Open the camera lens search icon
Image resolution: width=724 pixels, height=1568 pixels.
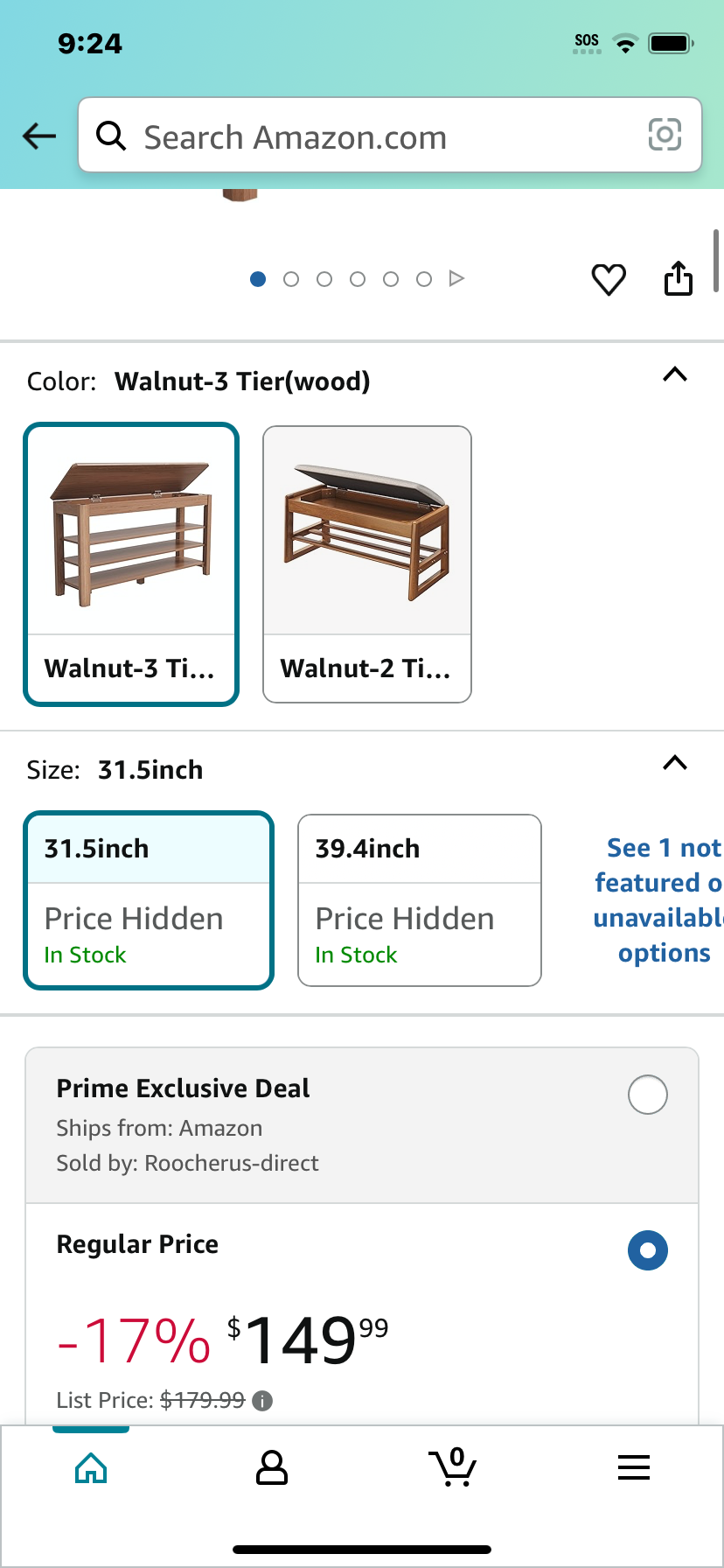(665, 135)
